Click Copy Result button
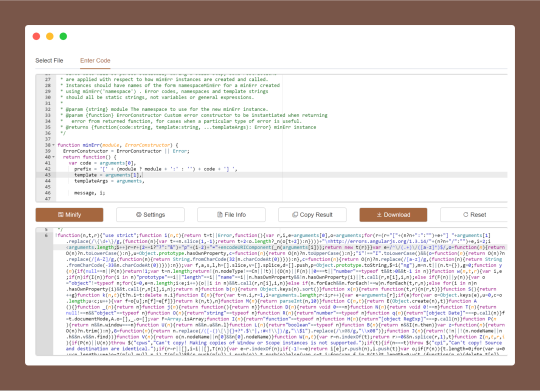Viewport: 540px width, 391px height. [312, 215]
